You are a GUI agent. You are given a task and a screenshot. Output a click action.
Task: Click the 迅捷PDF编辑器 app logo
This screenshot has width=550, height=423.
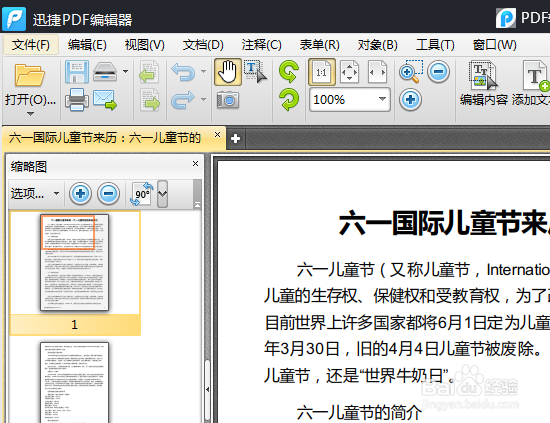coord(14,19)
